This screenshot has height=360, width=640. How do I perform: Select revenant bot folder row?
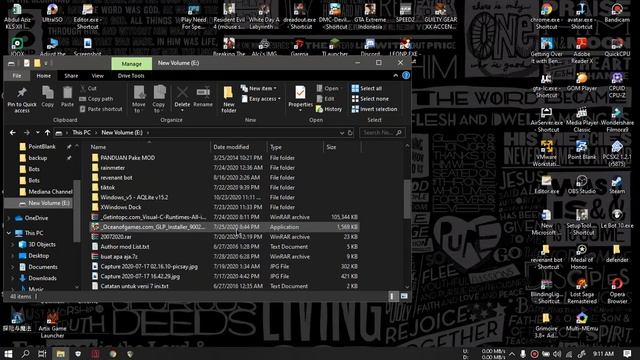224,178
